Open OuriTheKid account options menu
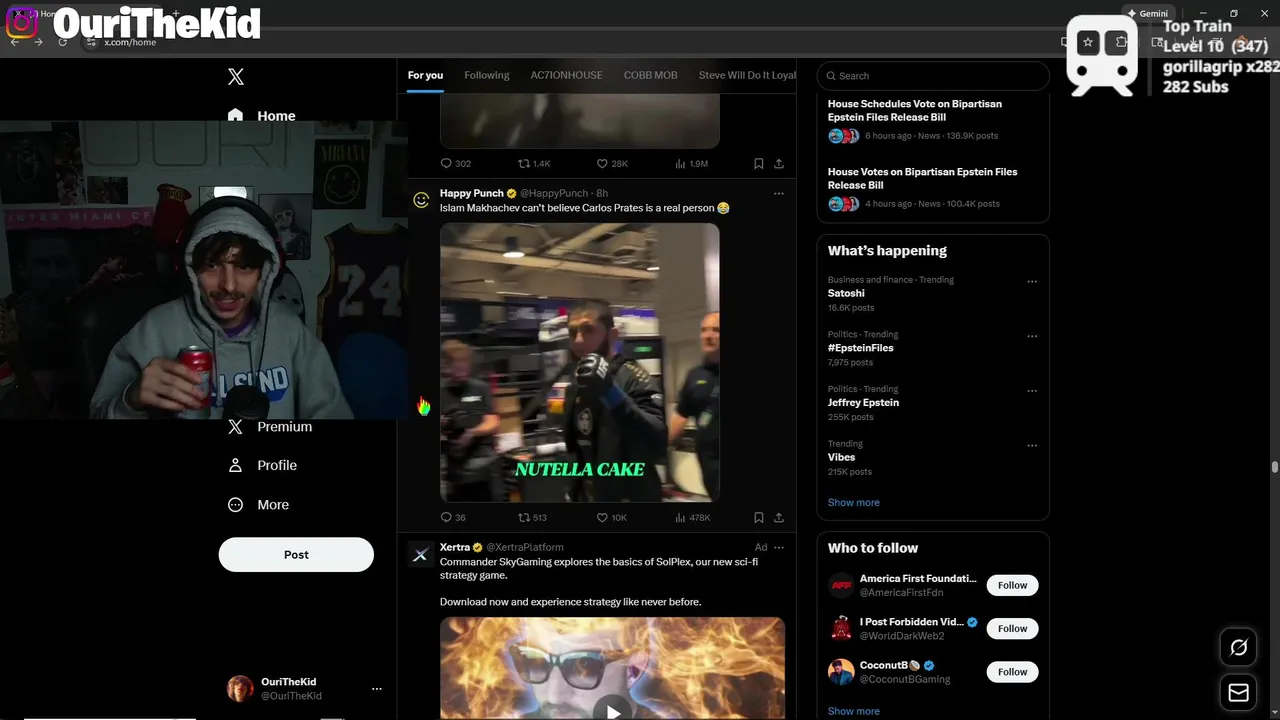Screen dimensions: 1280x720 [377, 688]
